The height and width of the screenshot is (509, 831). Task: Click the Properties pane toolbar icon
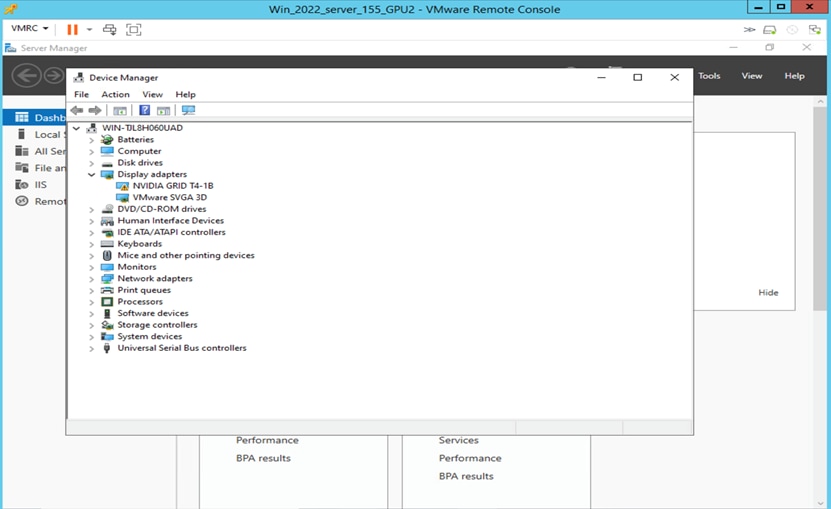(164, 110)
